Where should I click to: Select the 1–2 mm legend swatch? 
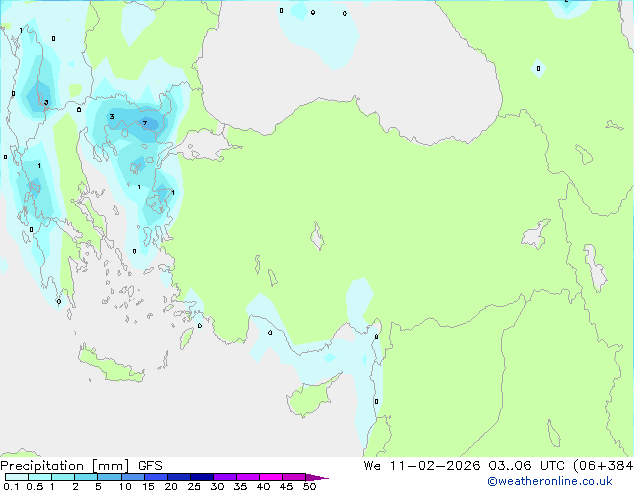point(63,477)
